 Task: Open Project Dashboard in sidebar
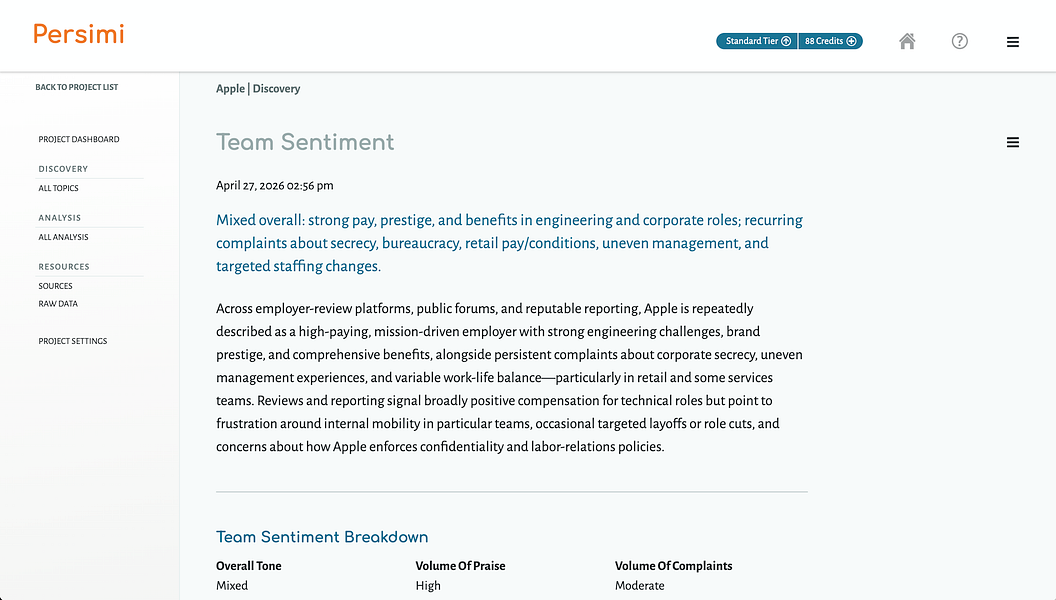pyautogui.click(x=79, y=139)
